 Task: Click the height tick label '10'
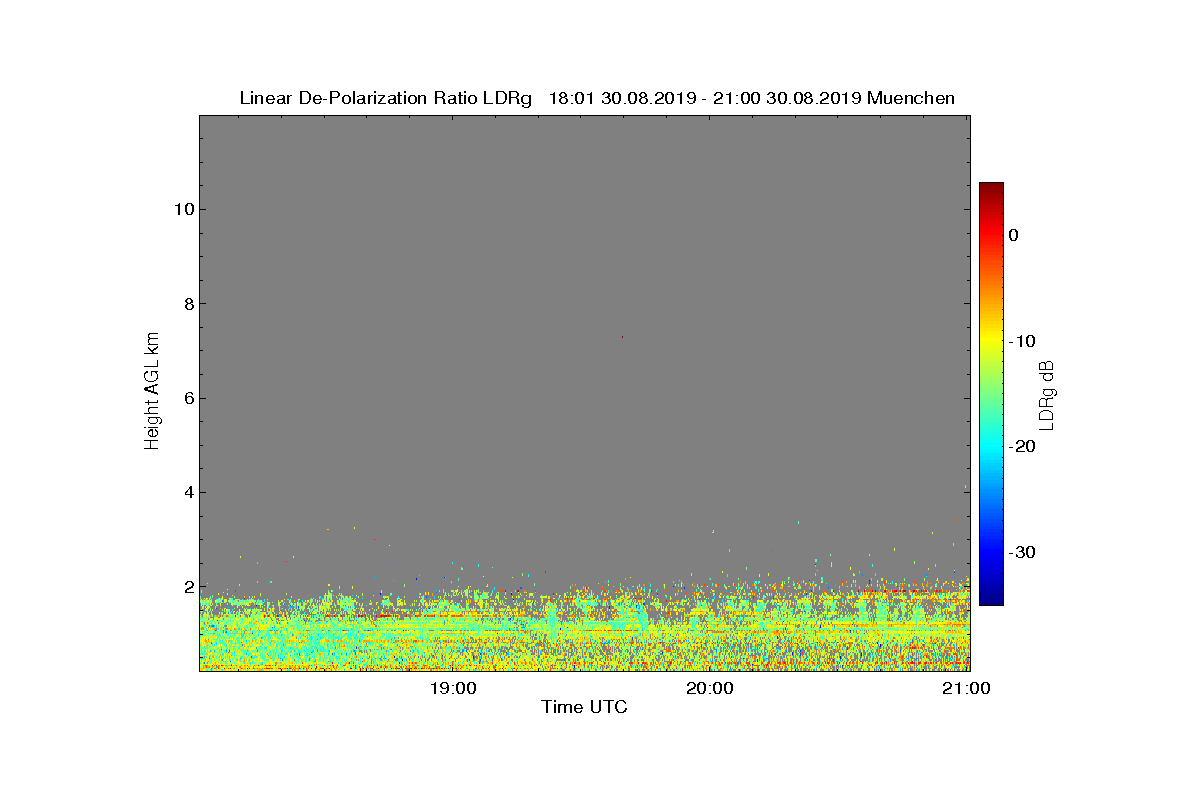182,209
